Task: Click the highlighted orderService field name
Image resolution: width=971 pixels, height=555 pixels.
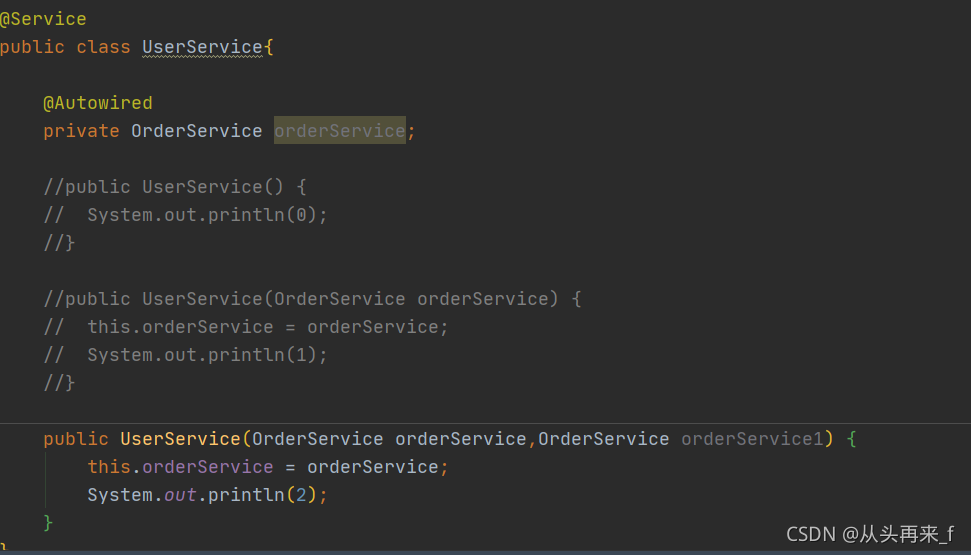Action: 339,131
